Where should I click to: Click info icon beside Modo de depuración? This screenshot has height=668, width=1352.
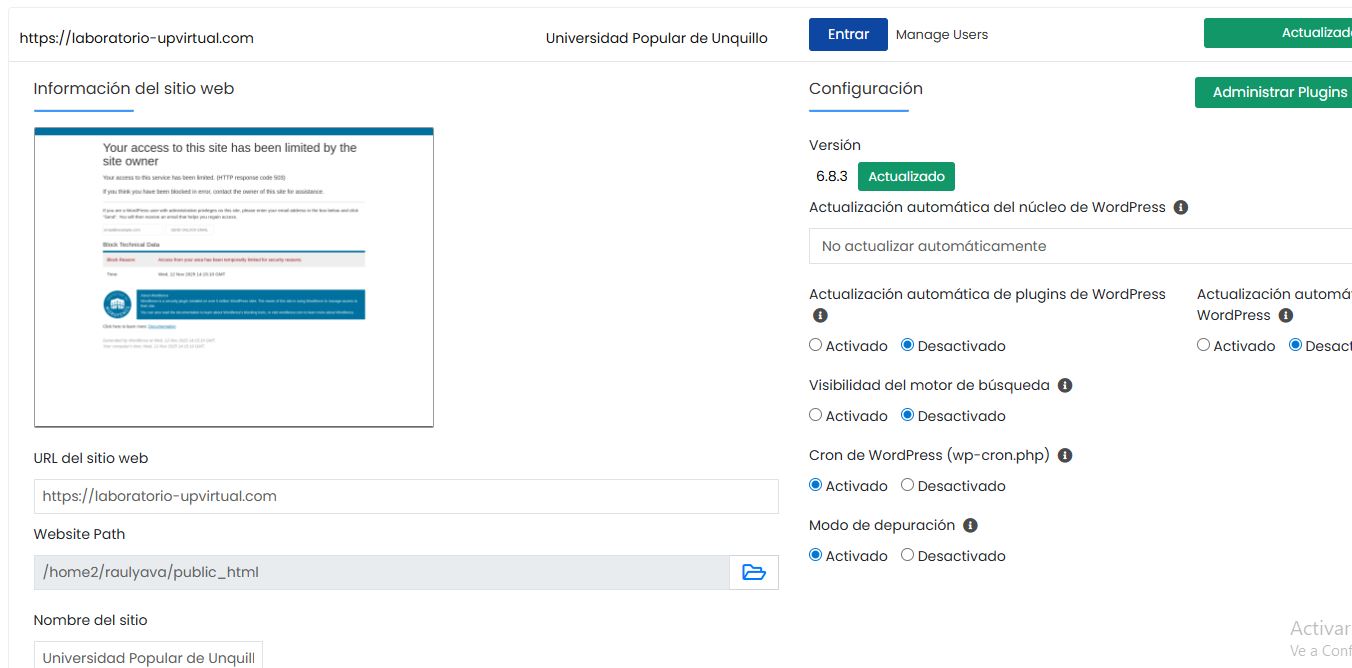click(x=970, y=526)
